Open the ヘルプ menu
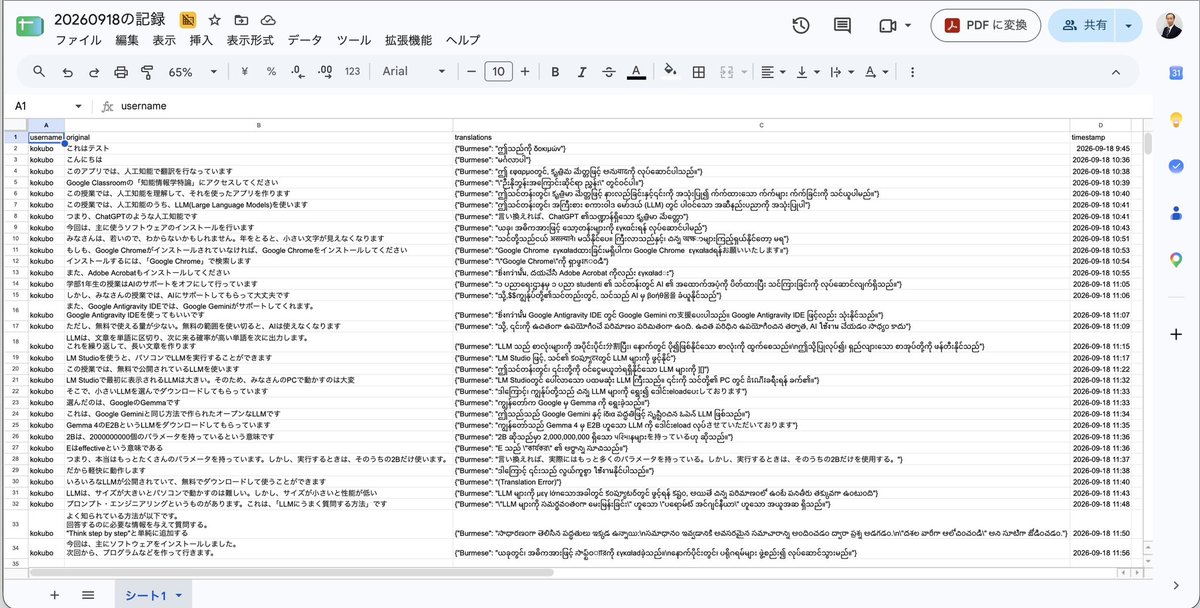1200x608 pixels. [x=463, y=41]
